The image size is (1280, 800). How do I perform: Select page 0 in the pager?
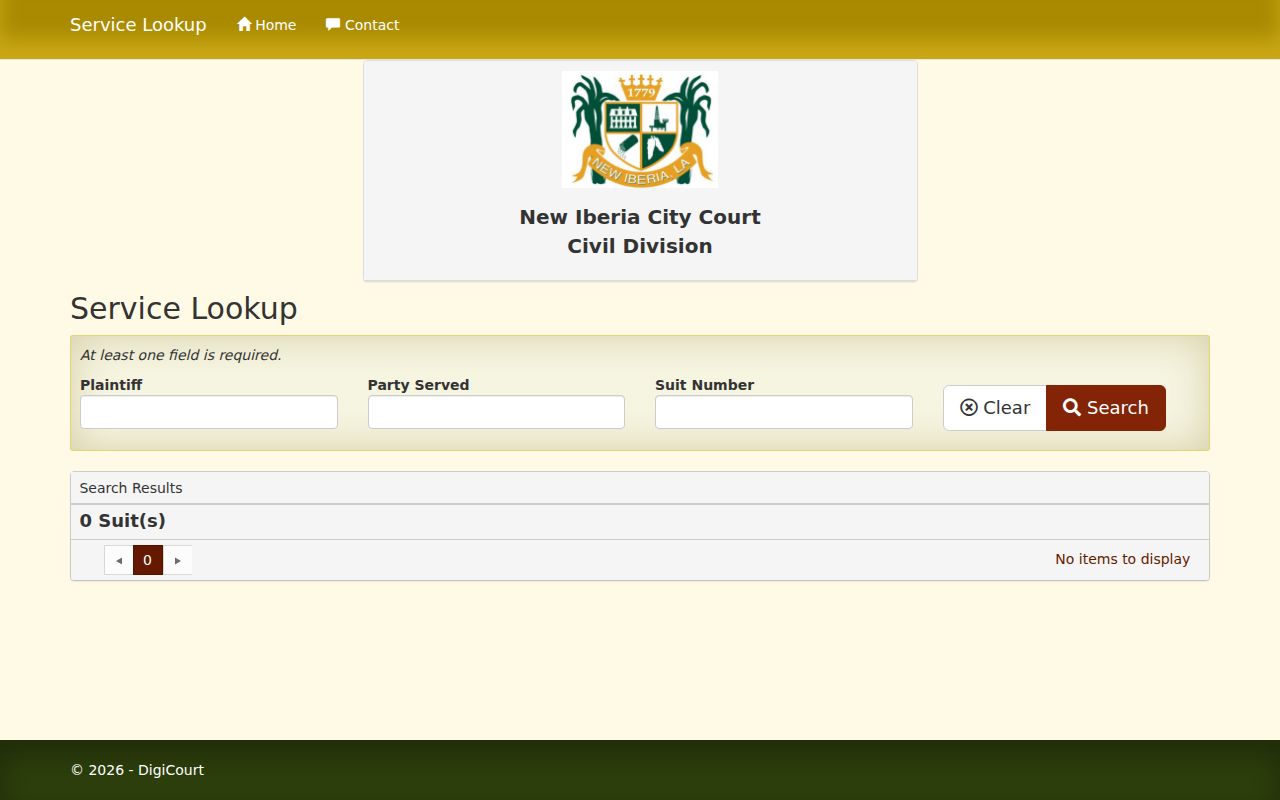click(x=148, y=560)
